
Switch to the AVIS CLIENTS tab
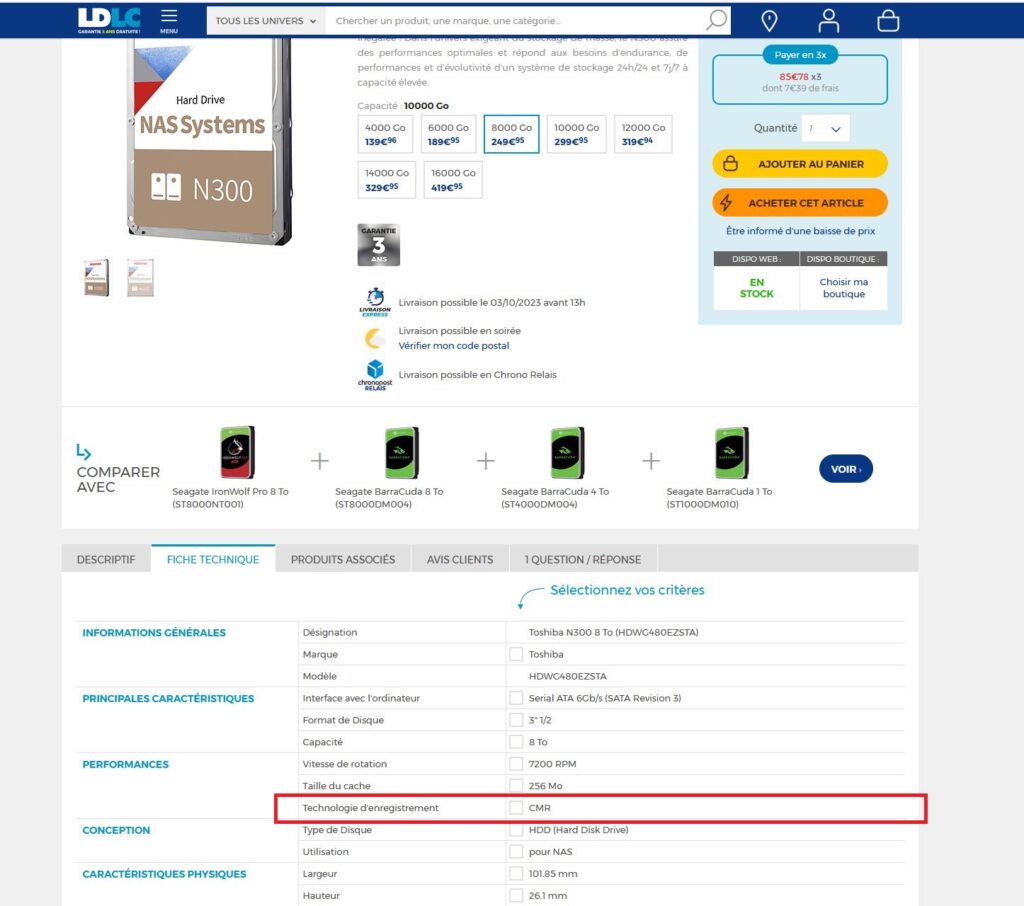pyautogui.click(x=460, y=559)
